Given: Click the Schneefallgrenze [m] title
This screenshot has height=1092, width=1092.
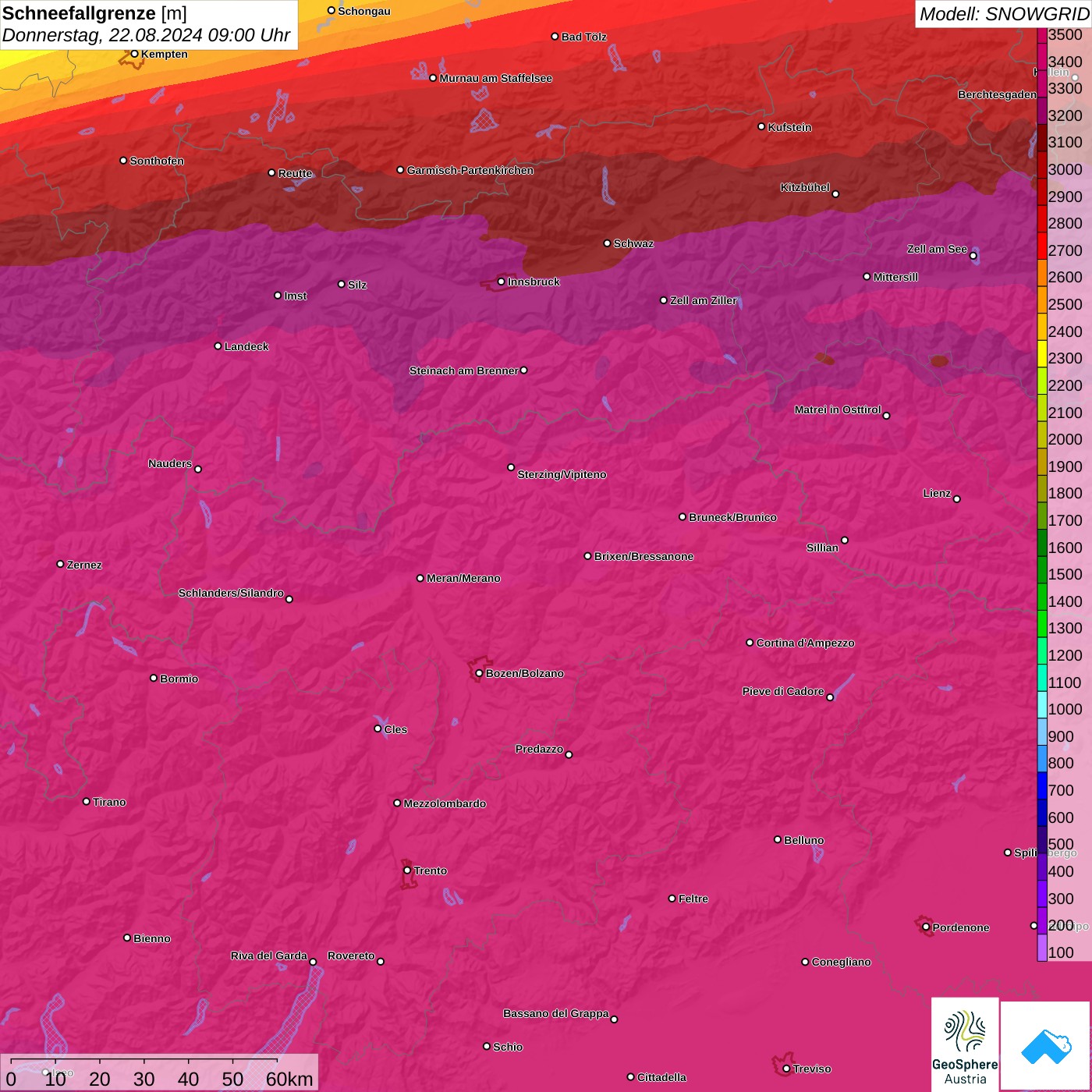Looking at the screenshot, I should [x=94, y=13].
